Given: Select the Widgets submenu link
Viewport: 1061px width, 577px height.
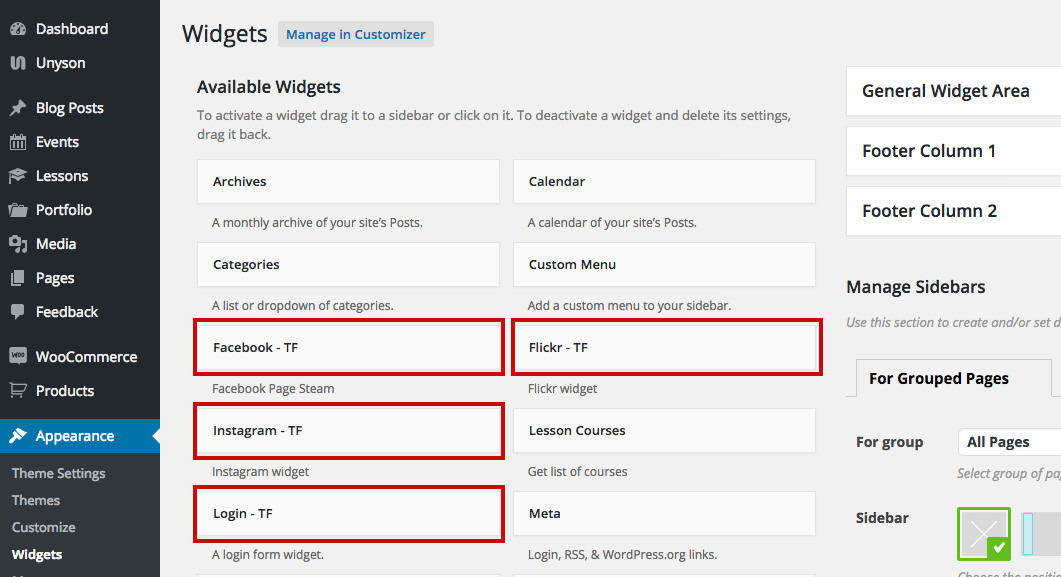Looking at the screenshot, I should pyautogui.click(x=37, y=555).
